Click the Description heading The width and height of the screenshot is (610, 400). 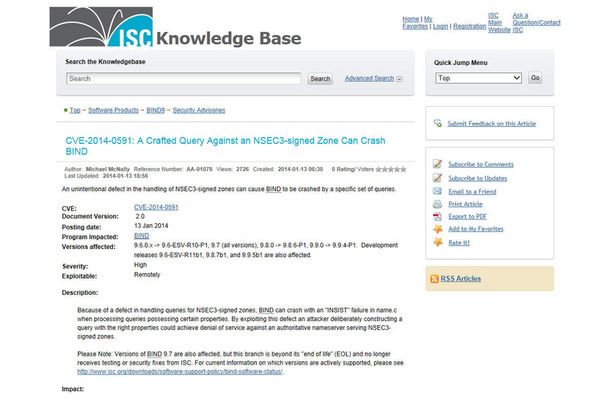[80, 293]
